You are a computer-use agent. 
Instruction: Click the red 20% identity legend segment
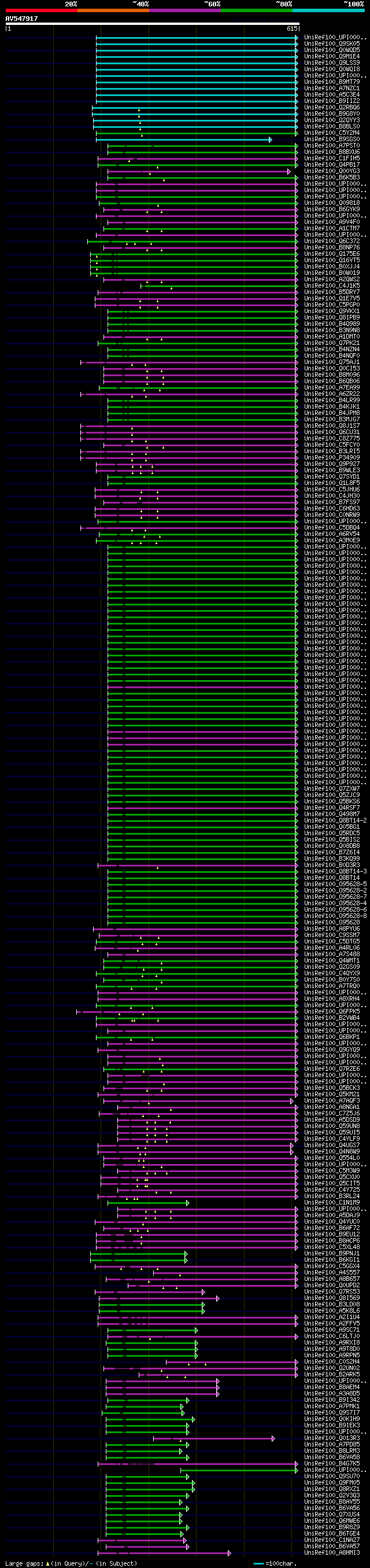coord(41,10)
